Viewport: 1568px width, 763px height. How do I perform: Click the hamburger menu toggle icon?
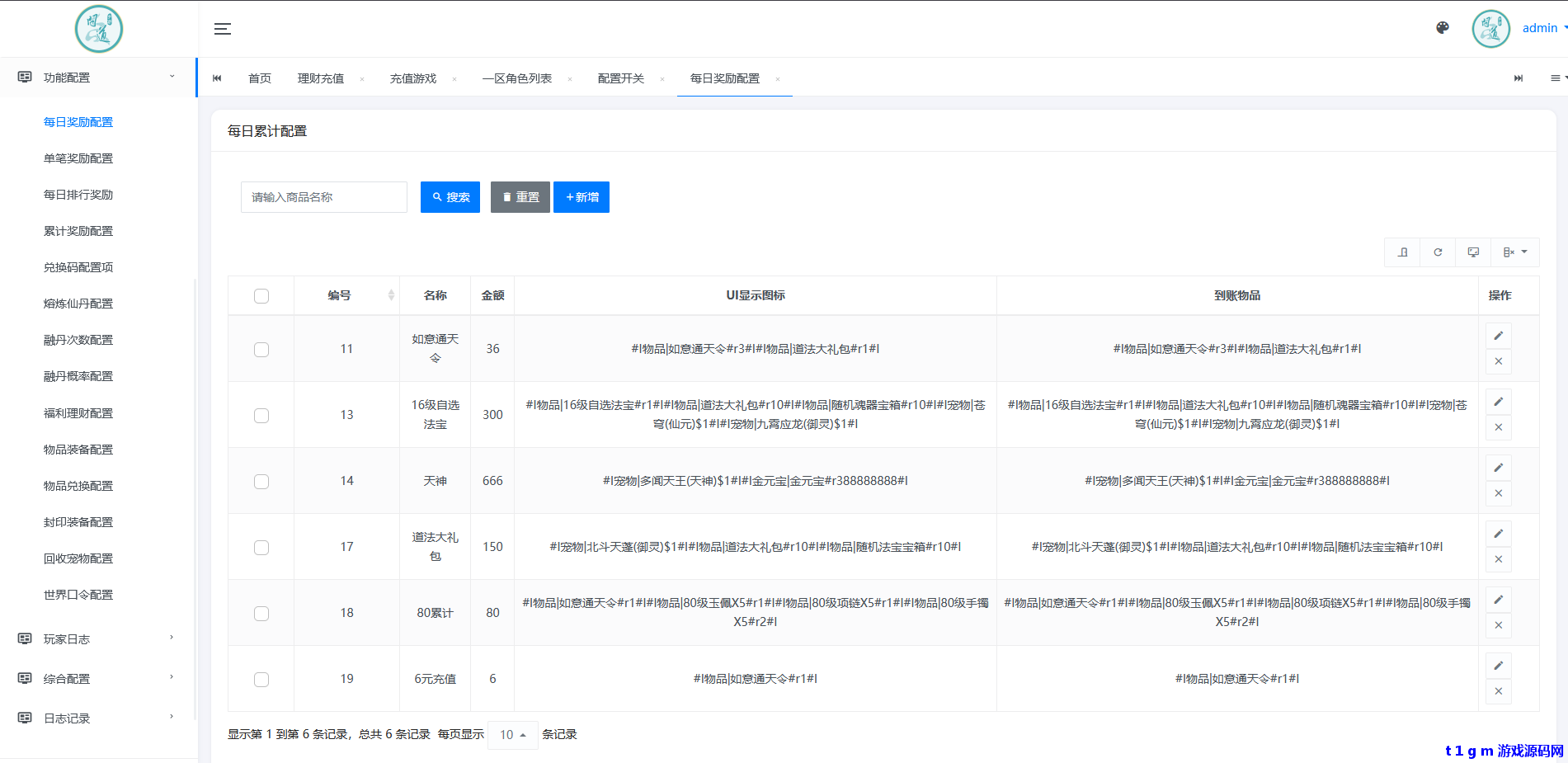coord(222,28)
